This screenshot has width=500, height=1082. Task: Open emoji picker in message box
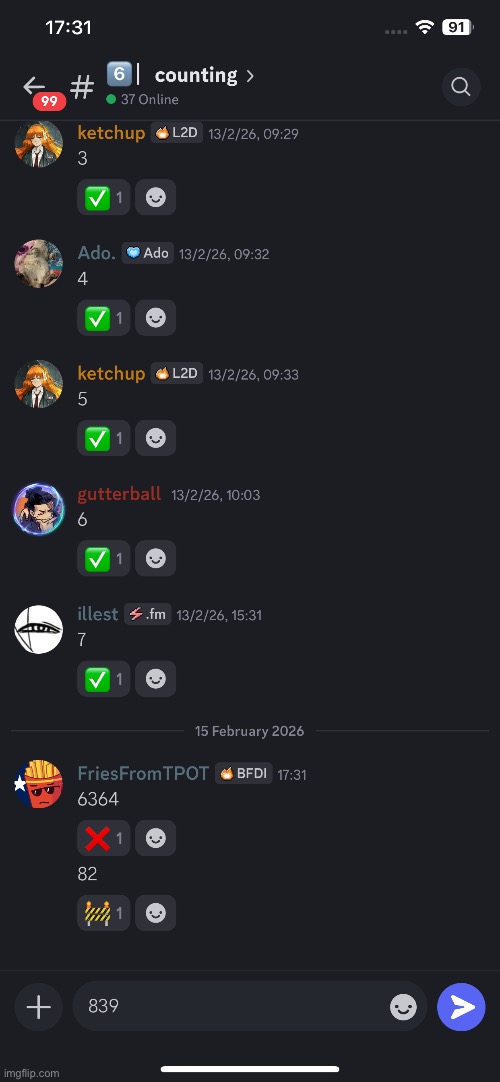click(403, 1007)
